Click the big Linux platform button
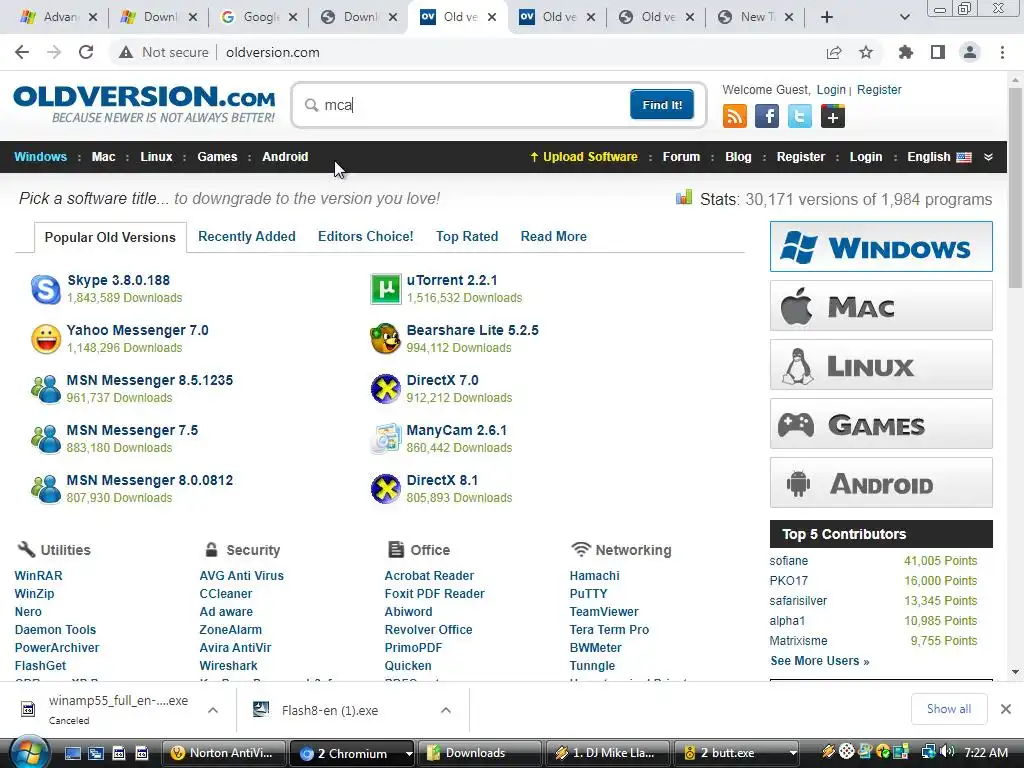1024x768 pixels. click(x=881, y=364)
